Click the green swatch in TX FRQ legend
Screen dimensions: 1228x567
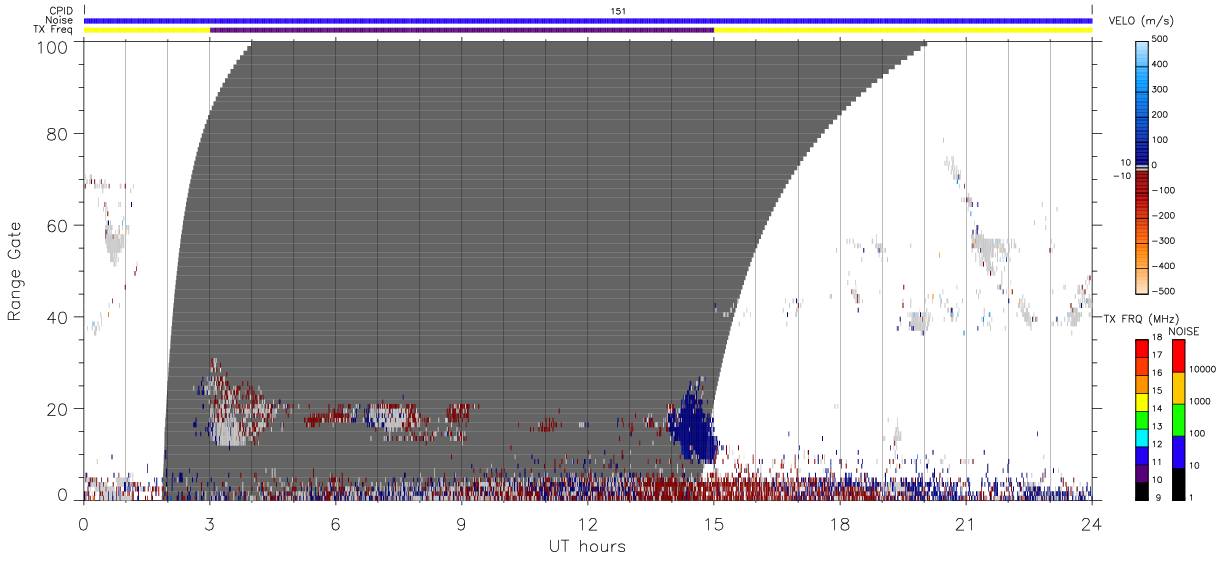(x=1141, y=420)
